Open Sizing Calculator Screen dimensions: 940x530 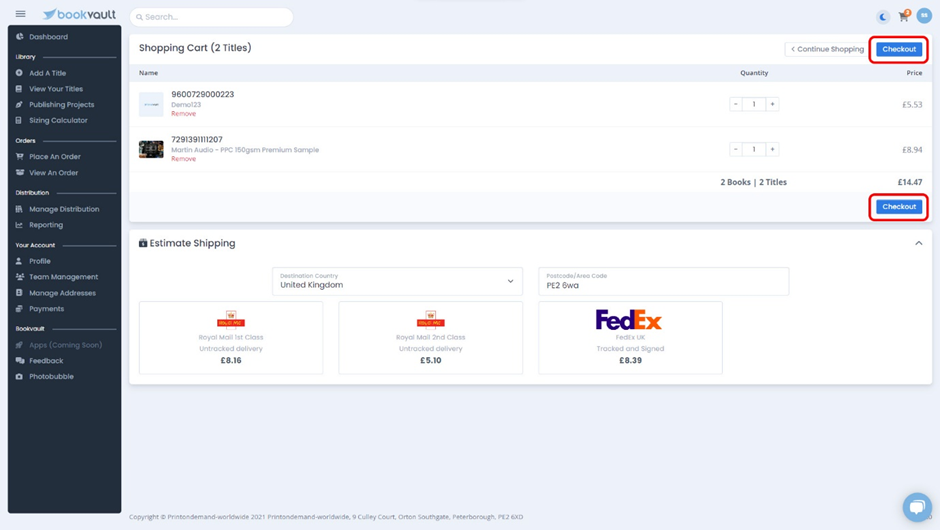[58, 121]
